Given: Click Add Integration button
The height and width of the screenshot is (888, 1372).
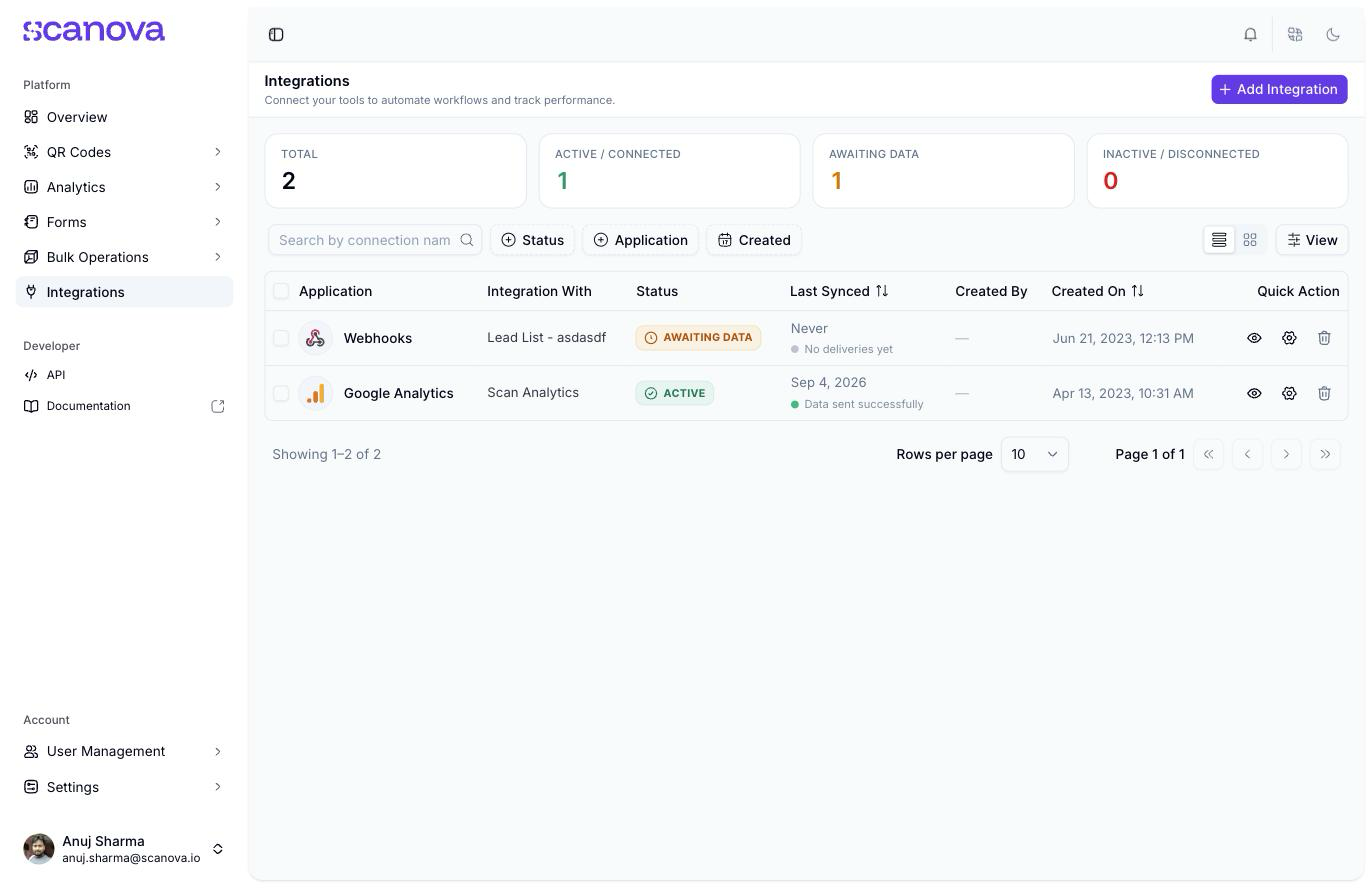Looking at the screenshot, I should [x=1279, y=89].
